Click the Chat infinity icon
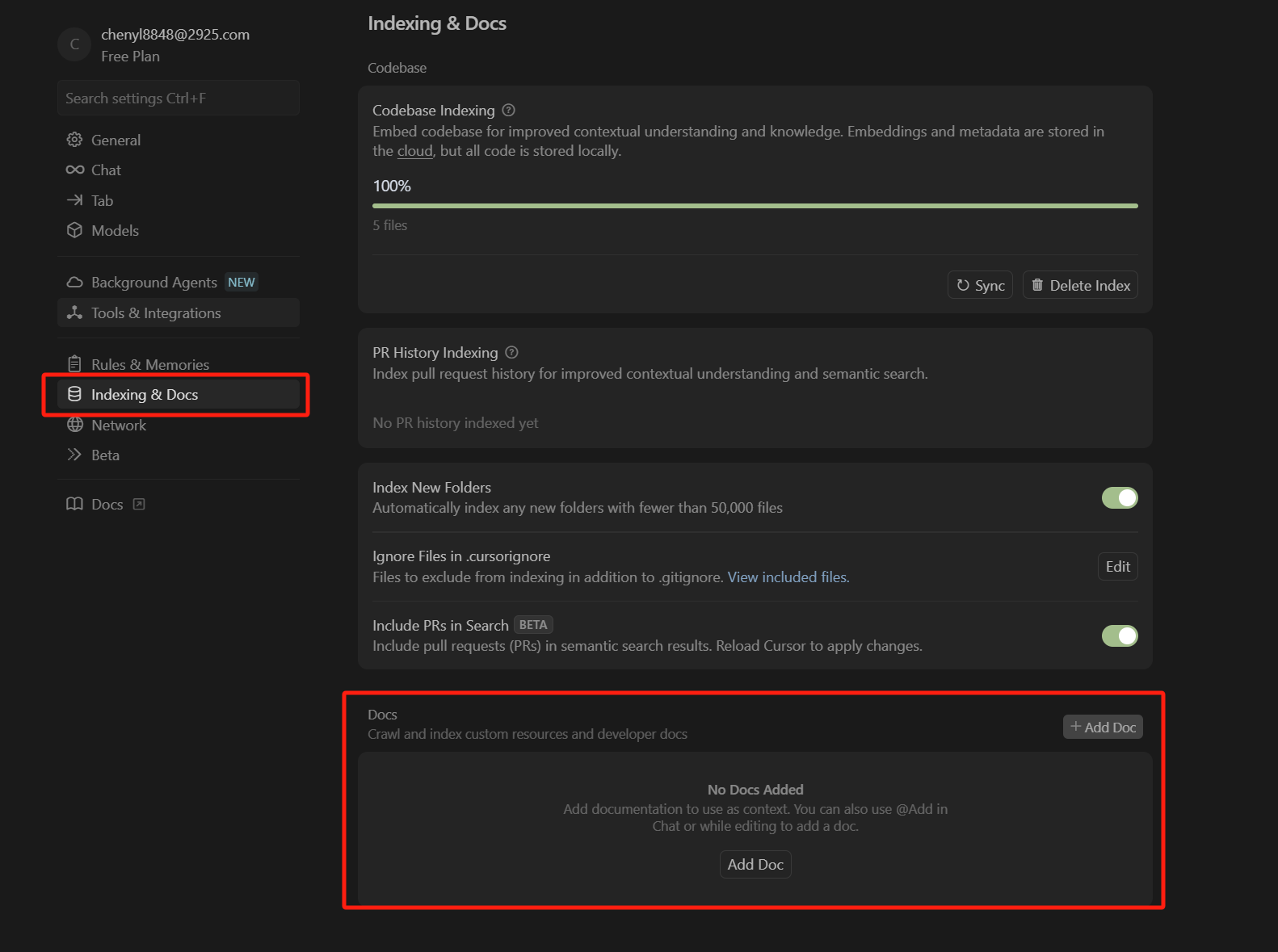The image size is (1278, 952). click(74, 170)
